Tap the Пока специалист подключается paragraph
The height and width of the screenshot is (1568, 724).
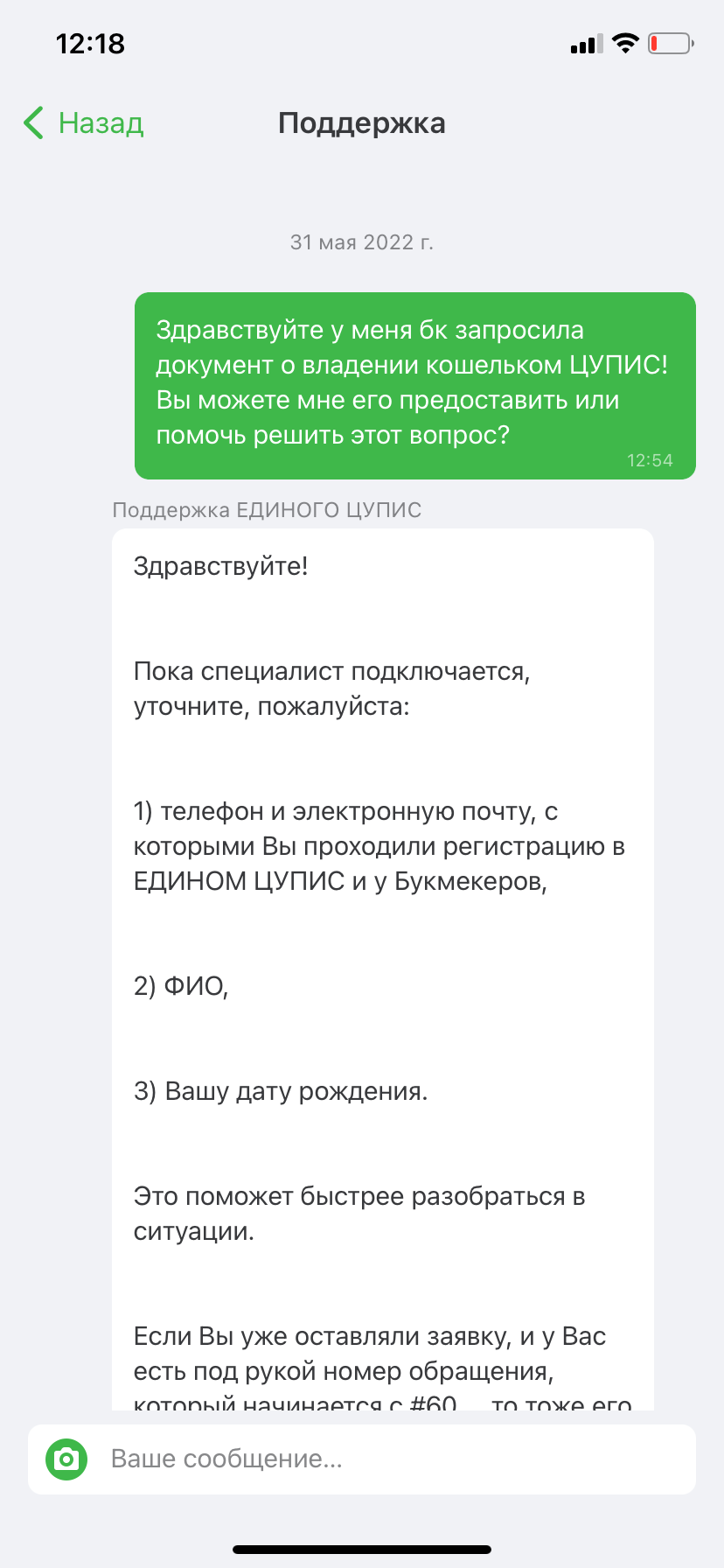point(332,689)
